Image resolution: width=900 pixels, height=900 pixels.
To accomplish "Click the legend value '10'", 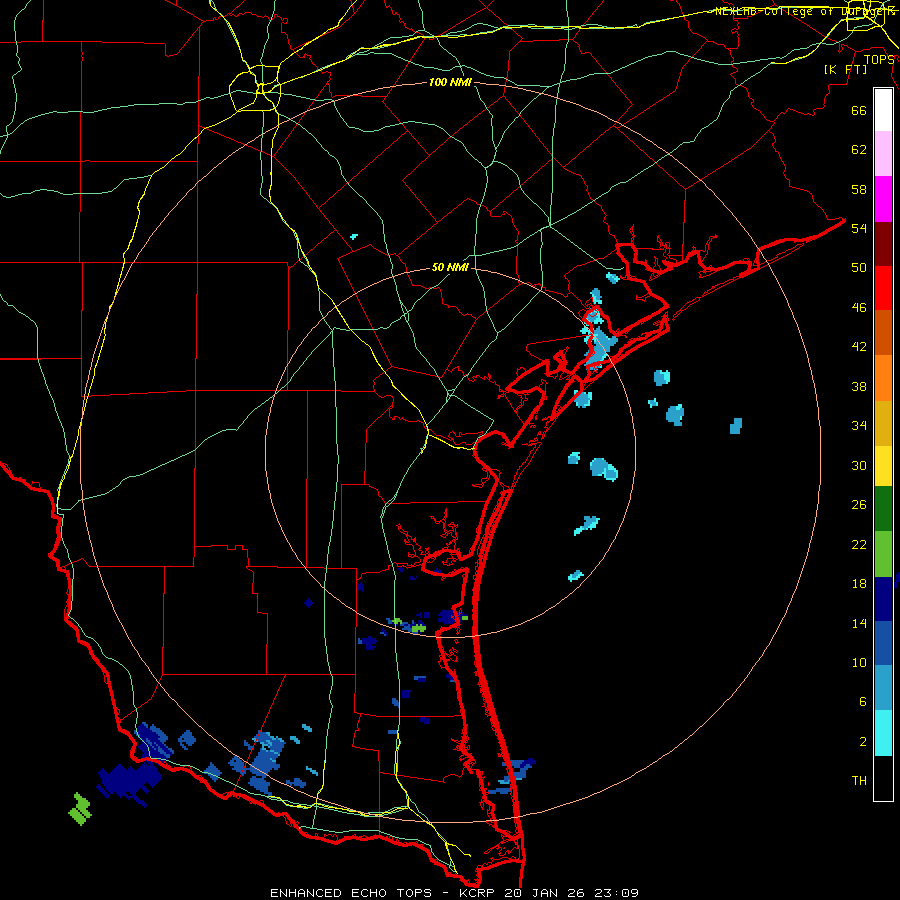I will point(859,663).
